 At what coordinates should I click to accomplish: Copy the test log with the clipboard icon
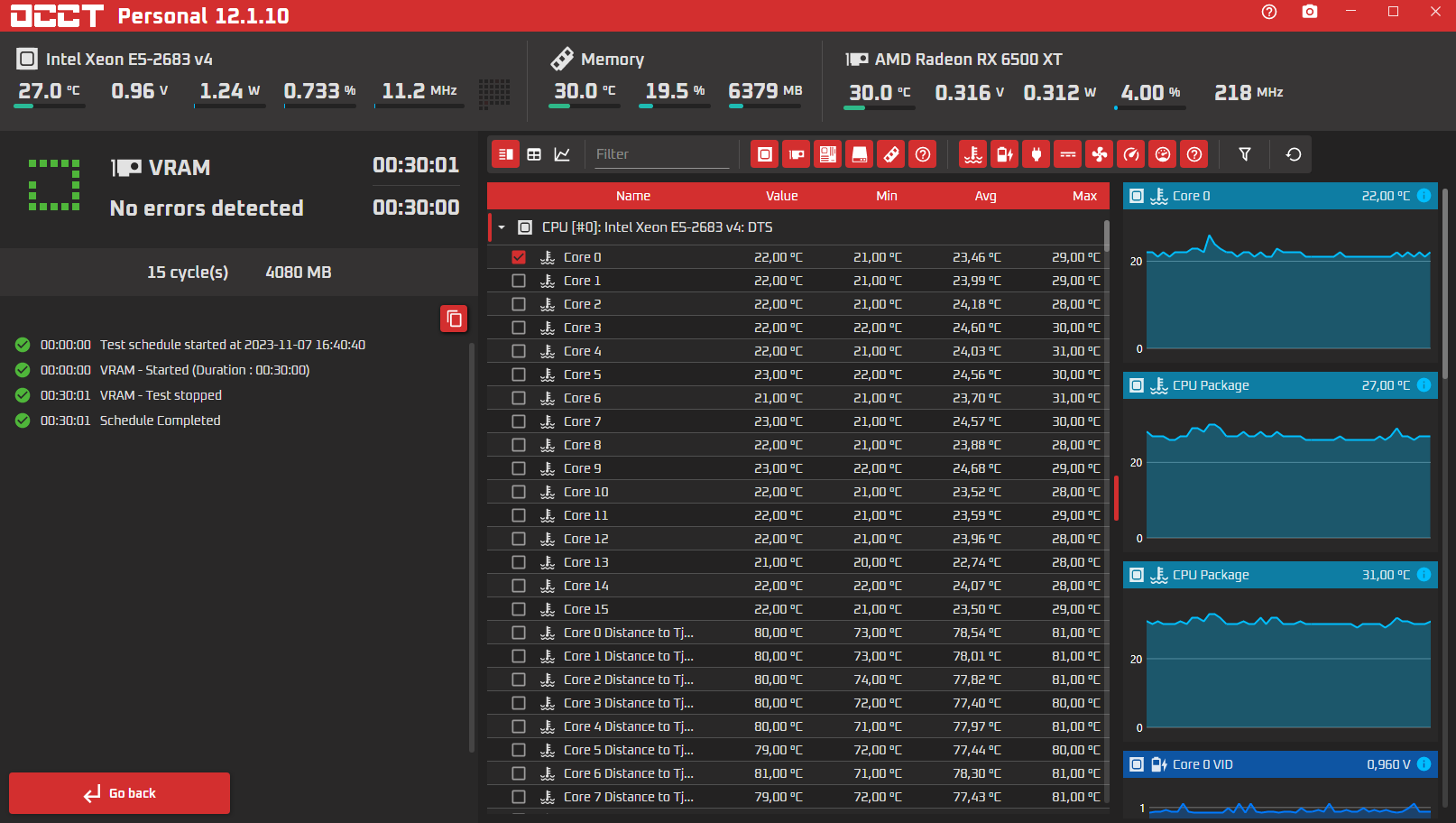454,319
